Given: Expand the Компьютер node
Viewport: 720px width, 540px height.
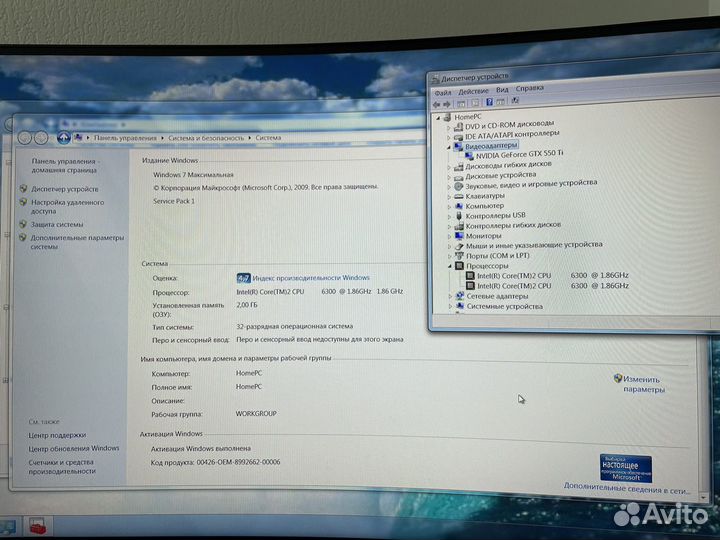Looking at the screenshot, I should pos(449,207).
